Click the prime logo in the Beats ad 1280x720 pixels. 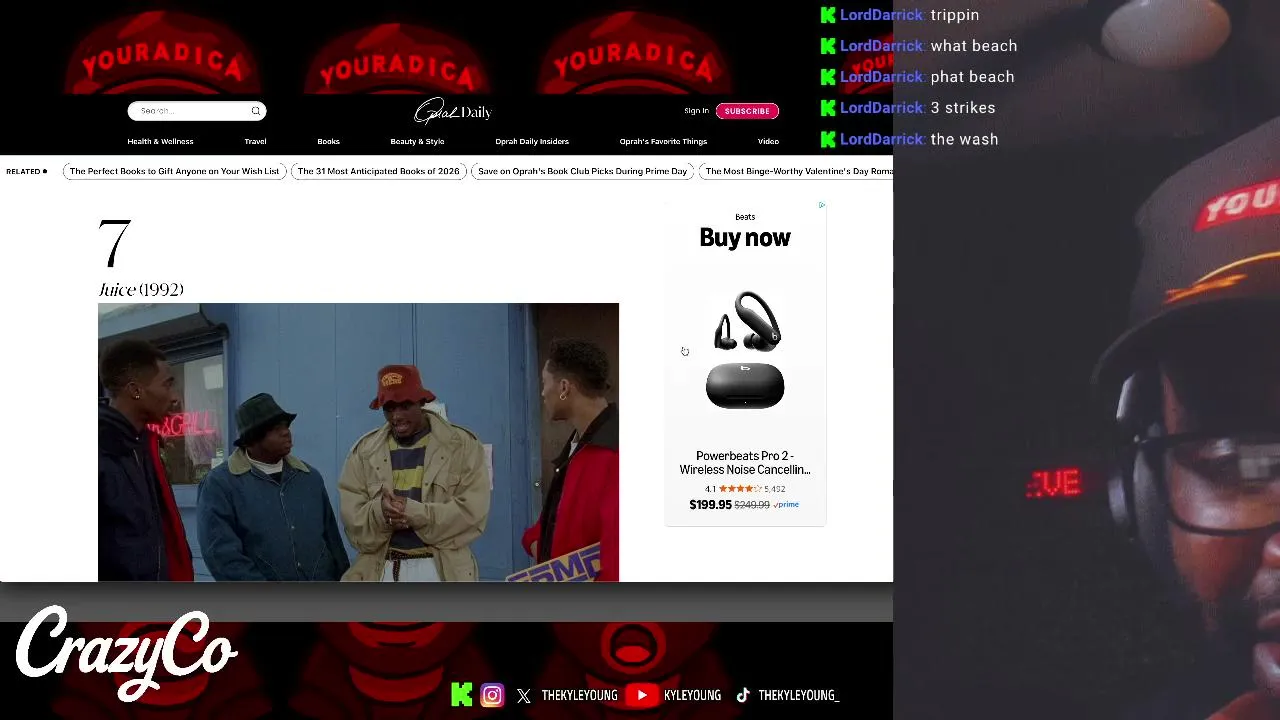coord(787,505)
